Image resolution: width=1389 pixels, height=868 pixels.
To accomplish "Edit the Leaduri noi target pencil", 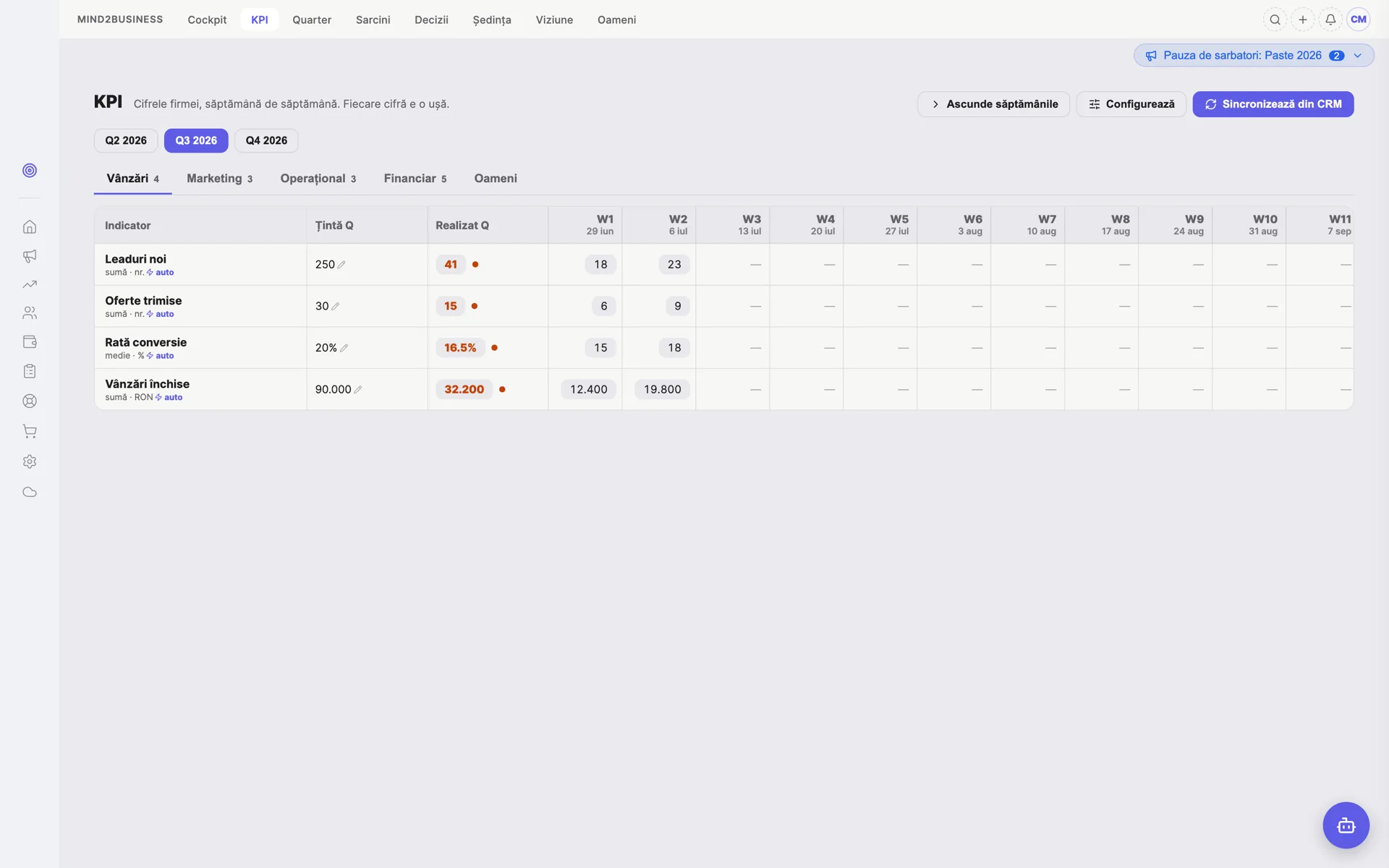I will pos(341,265).
